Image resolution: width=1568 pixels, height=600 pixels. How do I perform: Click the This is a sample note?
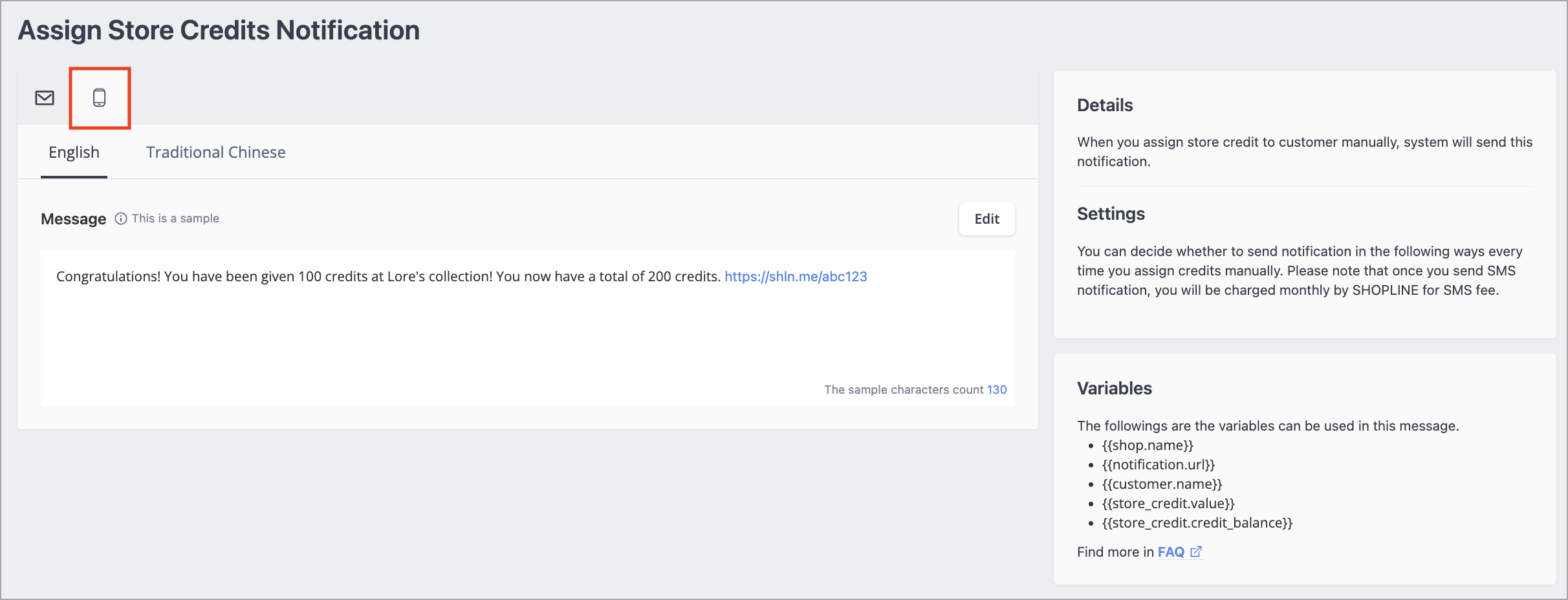click(x=175, y=219)
